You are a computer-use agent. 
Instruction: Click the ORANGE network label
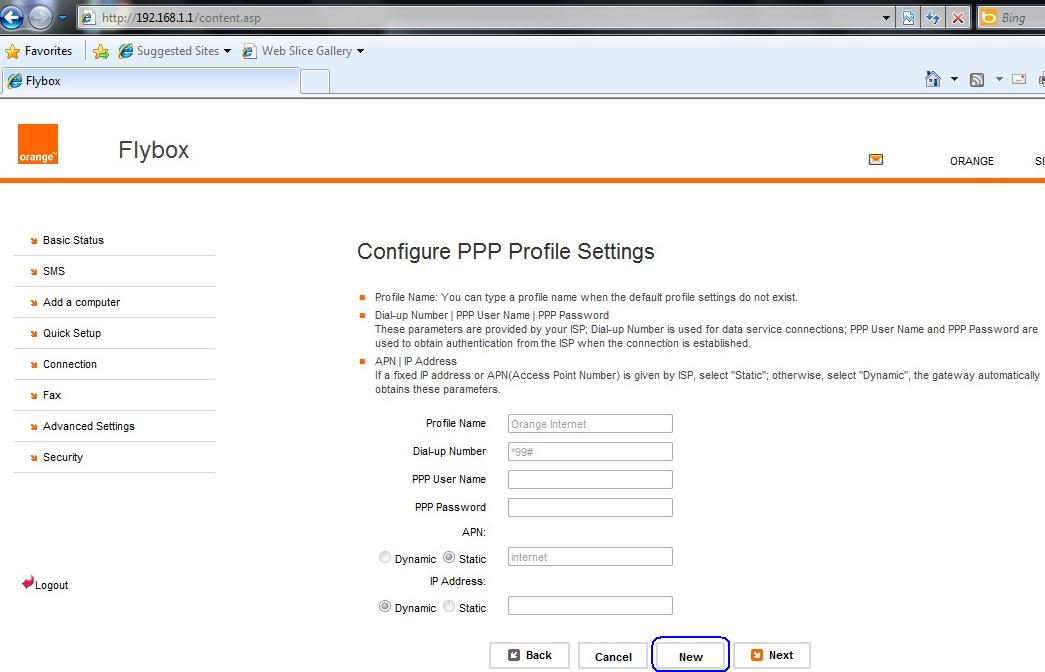tap(972, 161)
